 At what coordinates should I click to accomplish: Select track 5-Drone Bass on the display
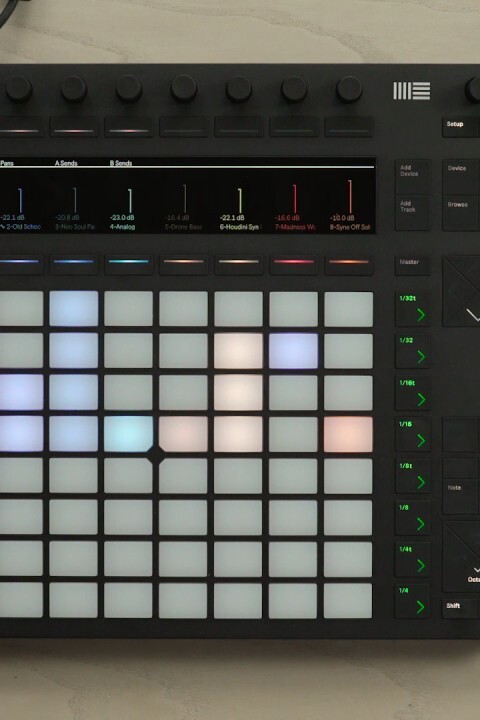(183, 227)
